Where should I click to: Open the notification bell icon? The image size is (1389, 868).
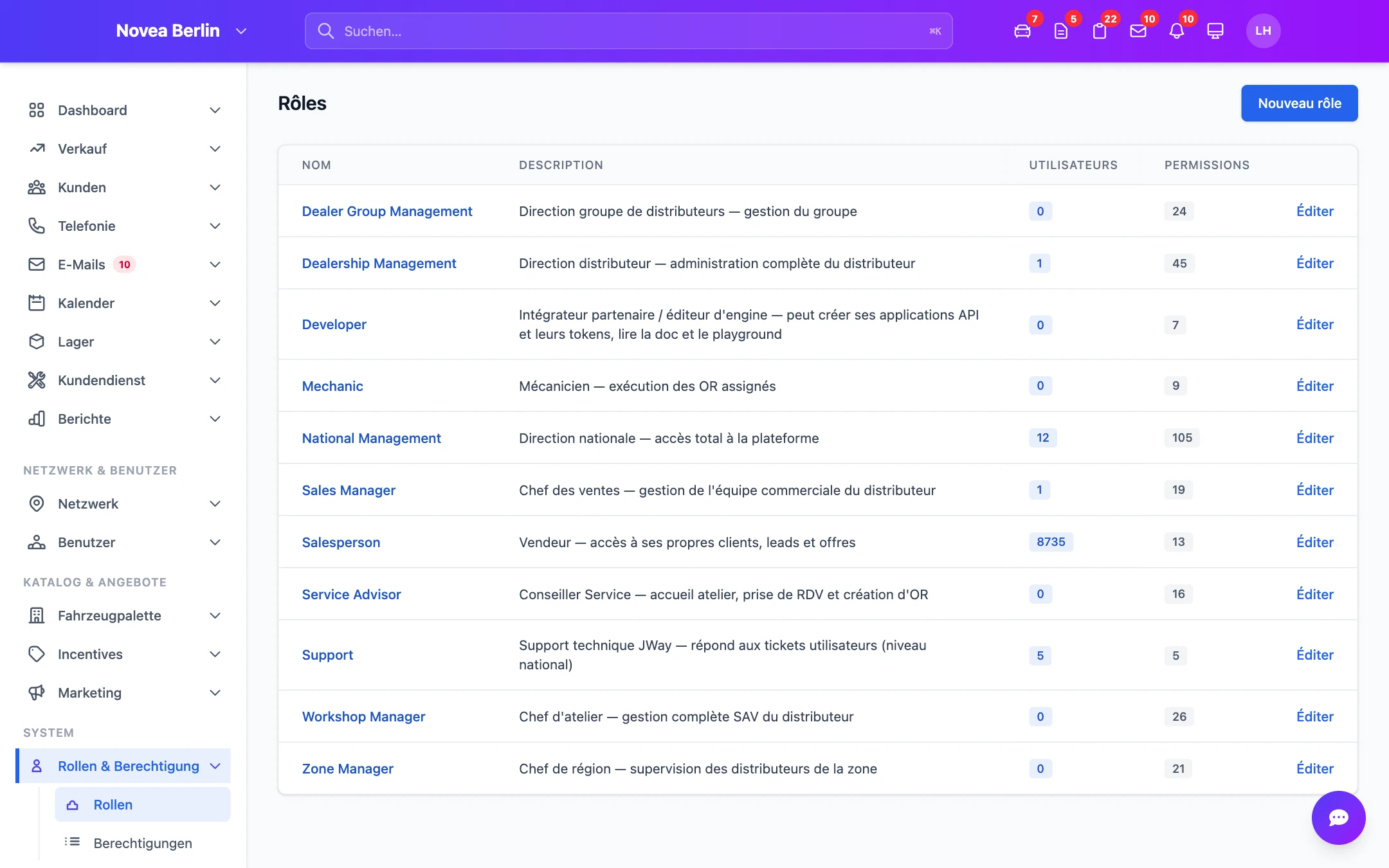(x=1177, y=31)
